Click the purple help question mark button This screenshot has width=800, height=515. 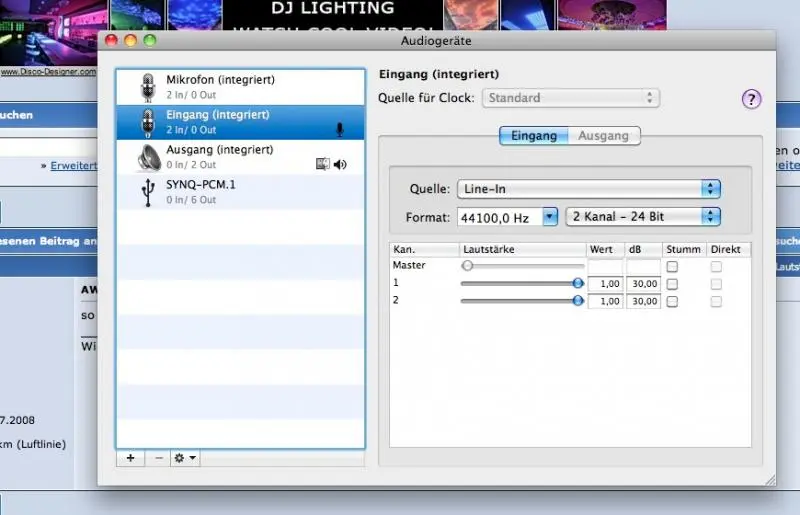(751, 99)
